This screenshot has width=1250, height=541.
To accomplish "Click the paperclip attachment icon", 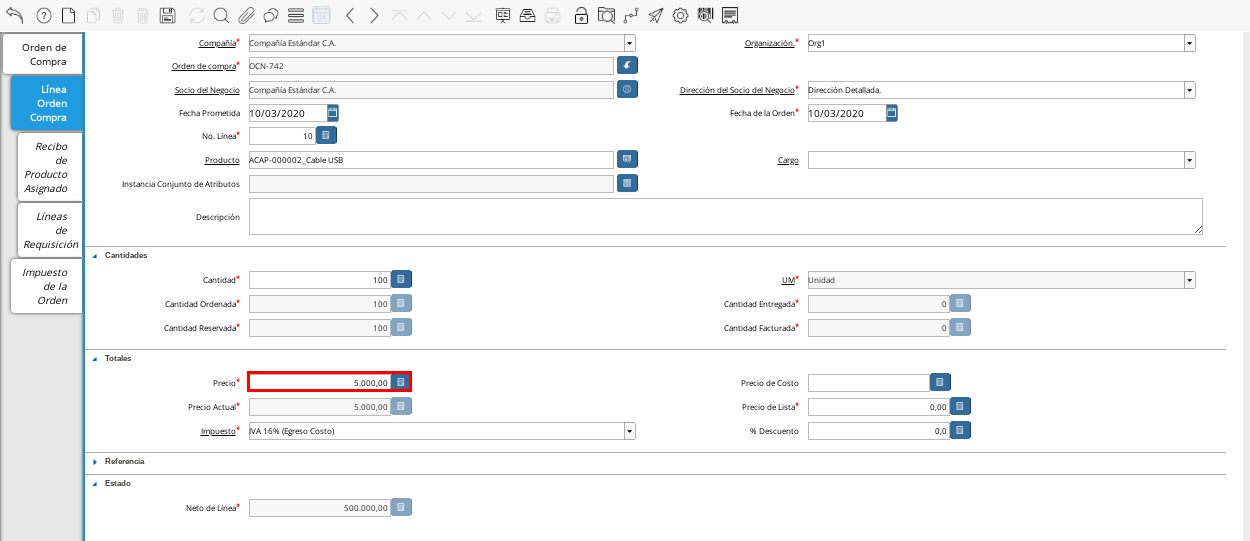I will click(x=246, y=15).
